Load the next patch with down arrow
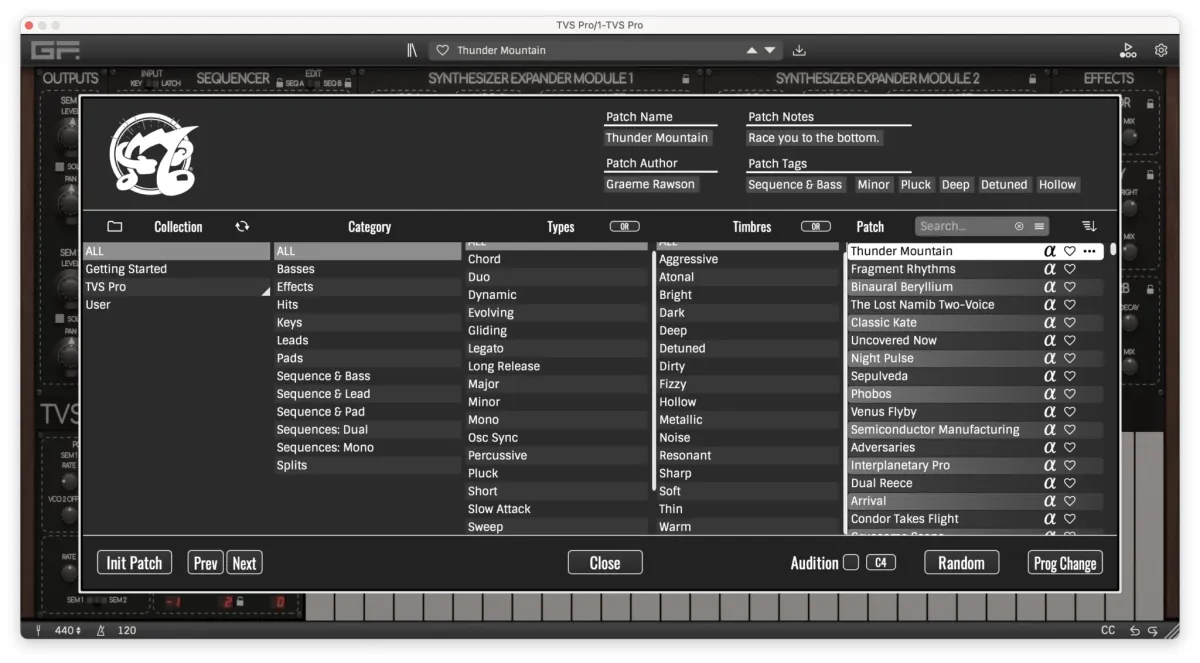The width and height of the screenshot is (1200, 663). (770, 50)
